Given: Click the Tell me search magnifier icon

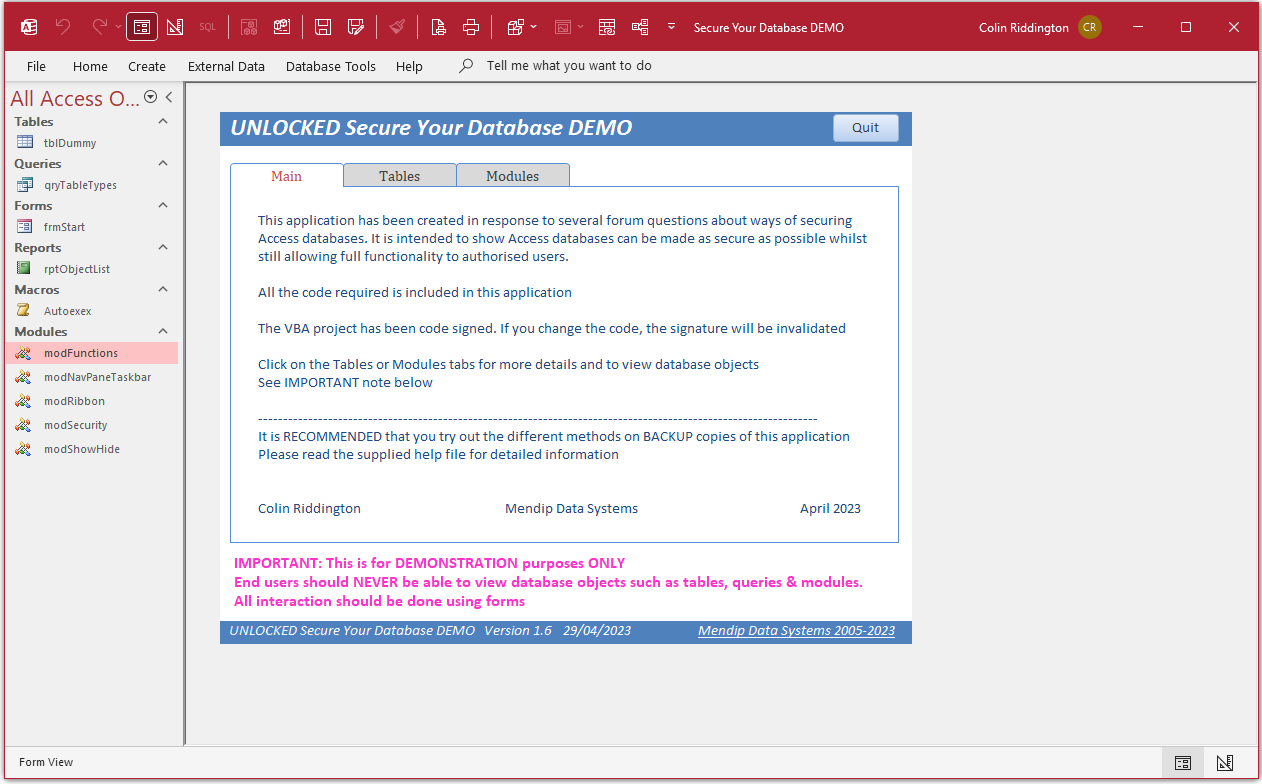Looking at the screenshot, I should [x=466, y=66].
